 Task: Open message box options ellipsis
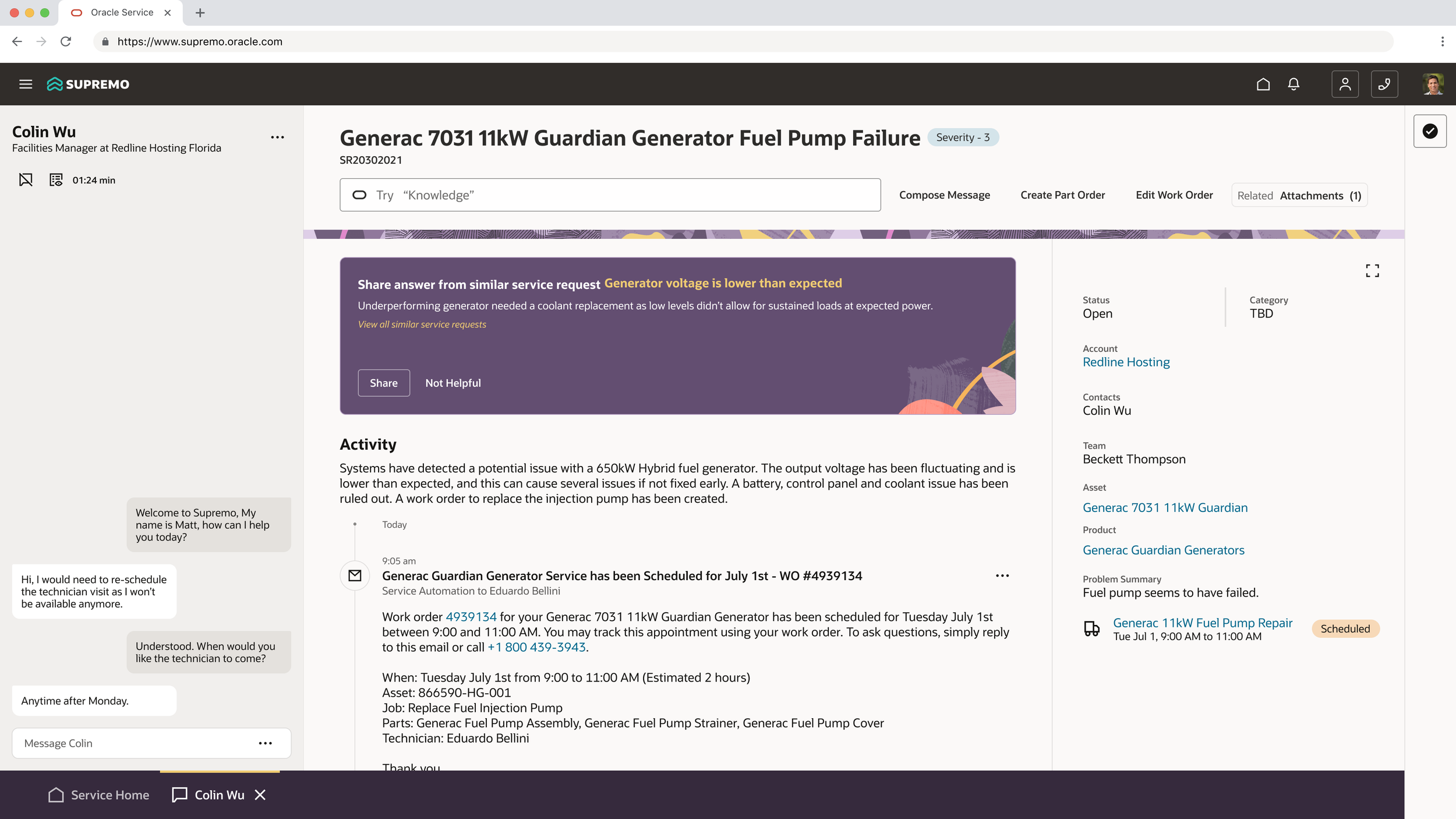click(265, 743)
